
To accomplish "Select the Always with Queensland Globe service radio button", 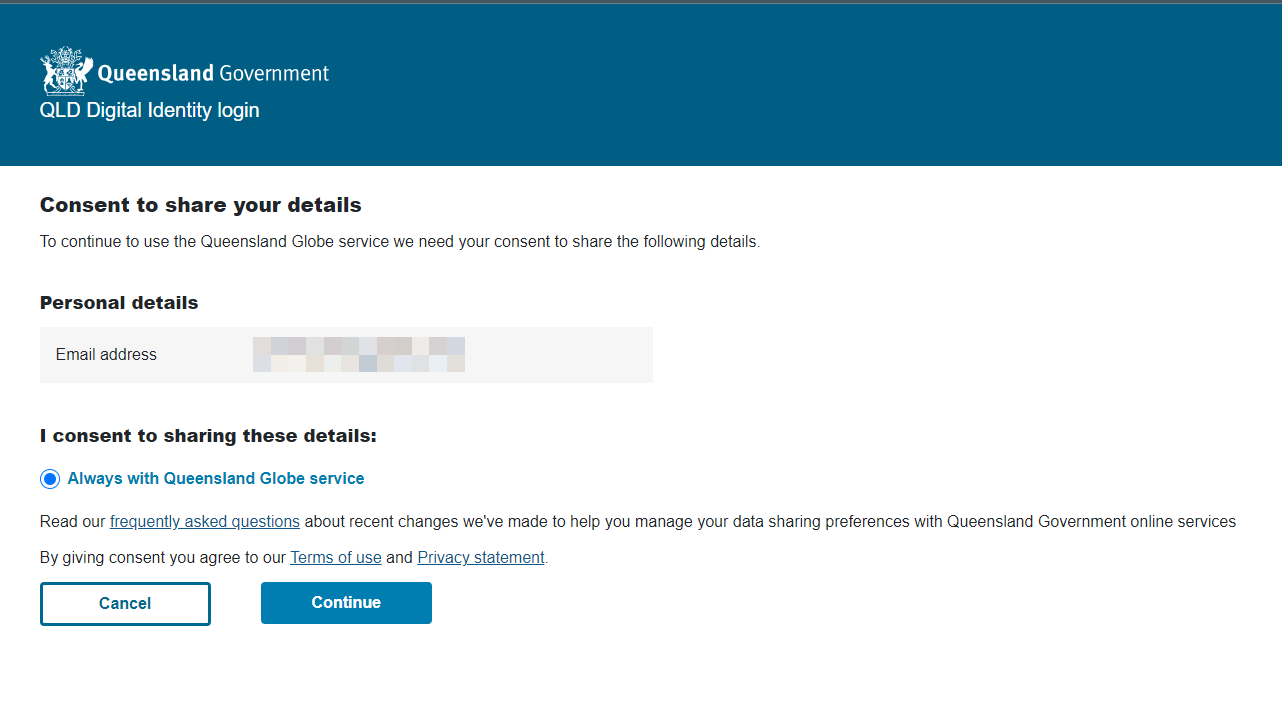I will pyautogui.click(x=50, y=478).
